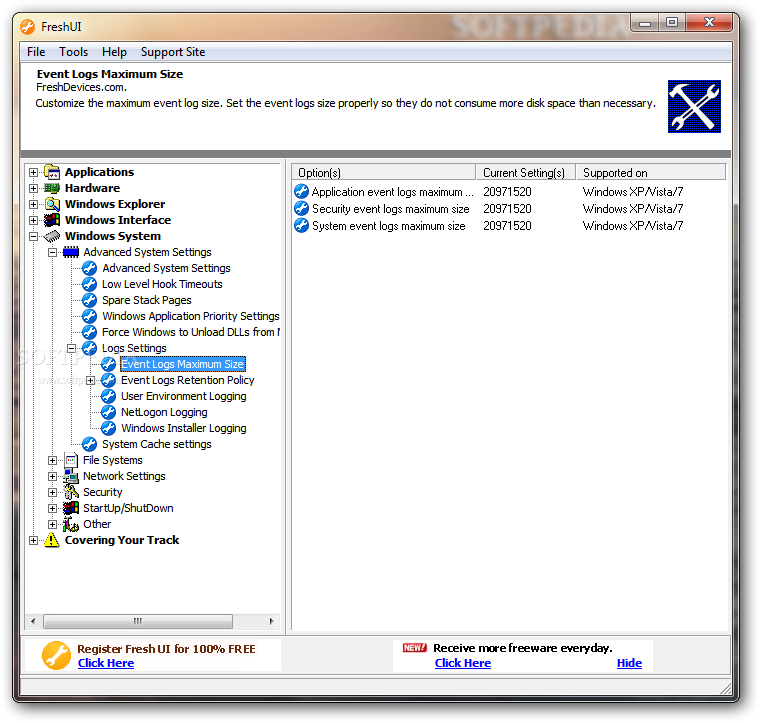Image resolution: width=760 pixels, height=723 pixels.
Task: Click Here link for more freeware
Action: tap(463, 663)
